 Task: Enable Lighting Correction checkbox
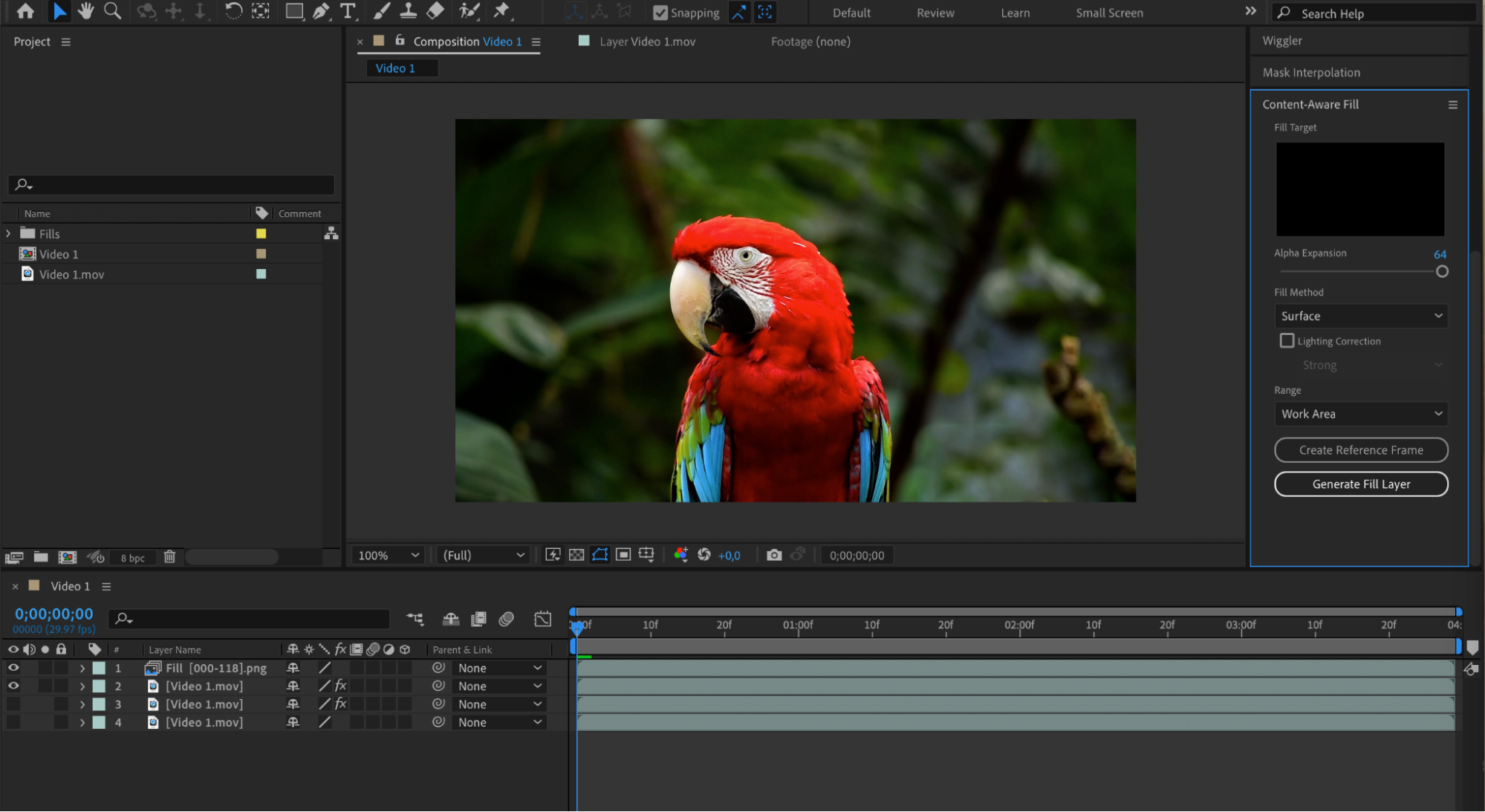pos(1287,340)
